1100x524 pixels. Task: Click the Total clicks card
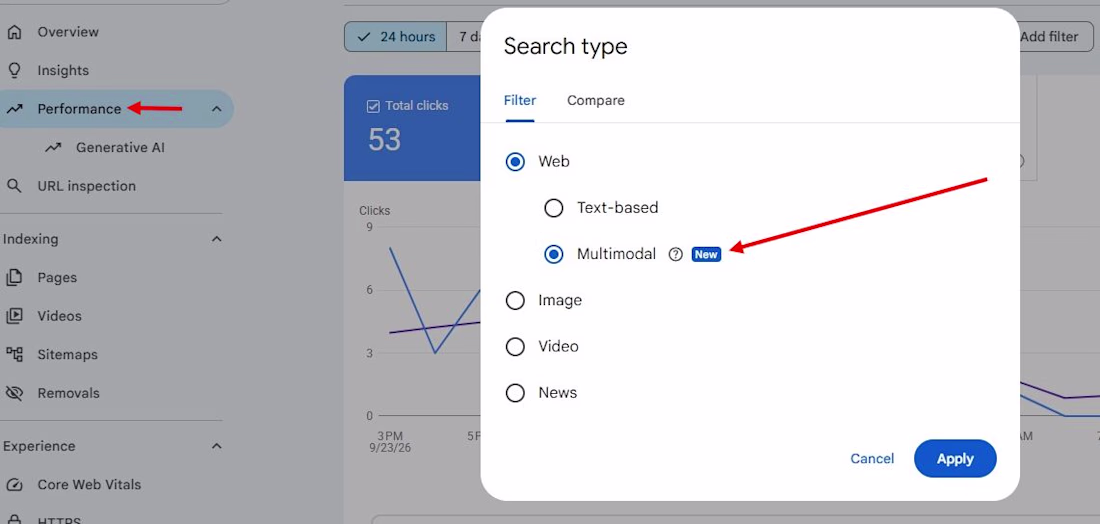click(412, 128)
